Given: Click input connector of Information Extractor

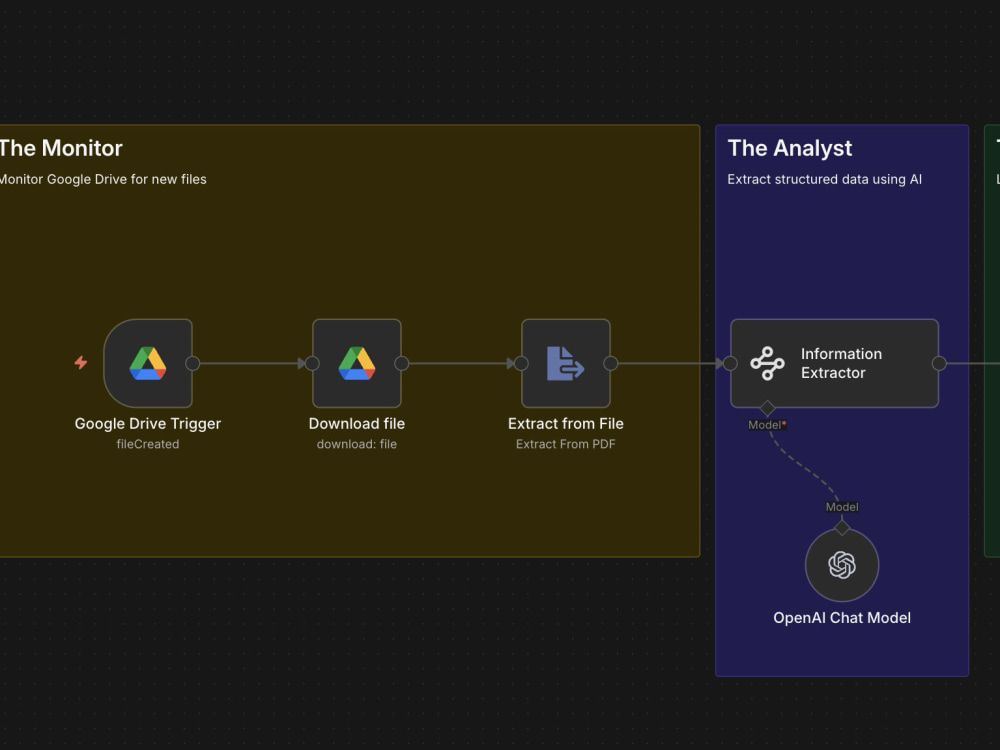Looking at the screenshot, I should 730,364.
